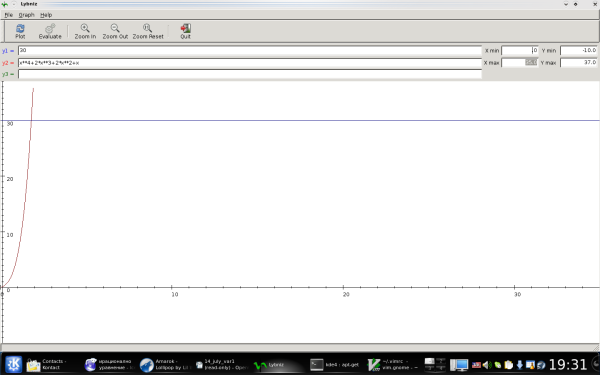Switch to the vimrc vim.gnome task
This screenshot has width=600, height=375.
pyautogui.click(x=393, y=364)
